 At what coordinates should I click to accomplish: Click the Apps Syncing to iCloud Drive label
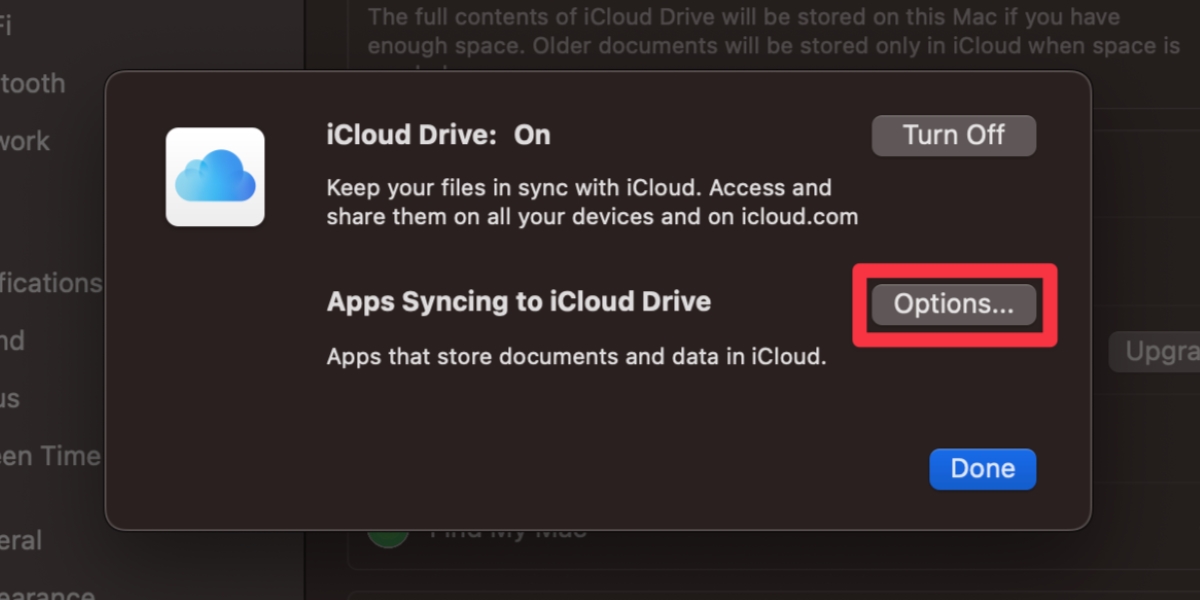[518, 301]
